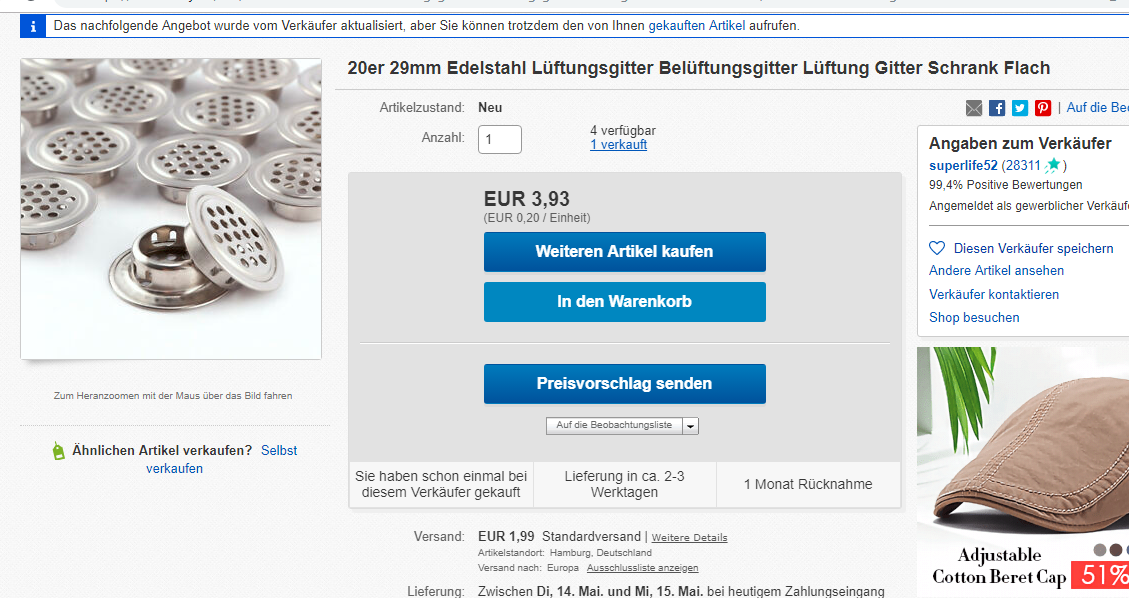This screenshot has width=1129, height=598.
Task: Click the Anzahl quantity input field
Action: point(500,139)
